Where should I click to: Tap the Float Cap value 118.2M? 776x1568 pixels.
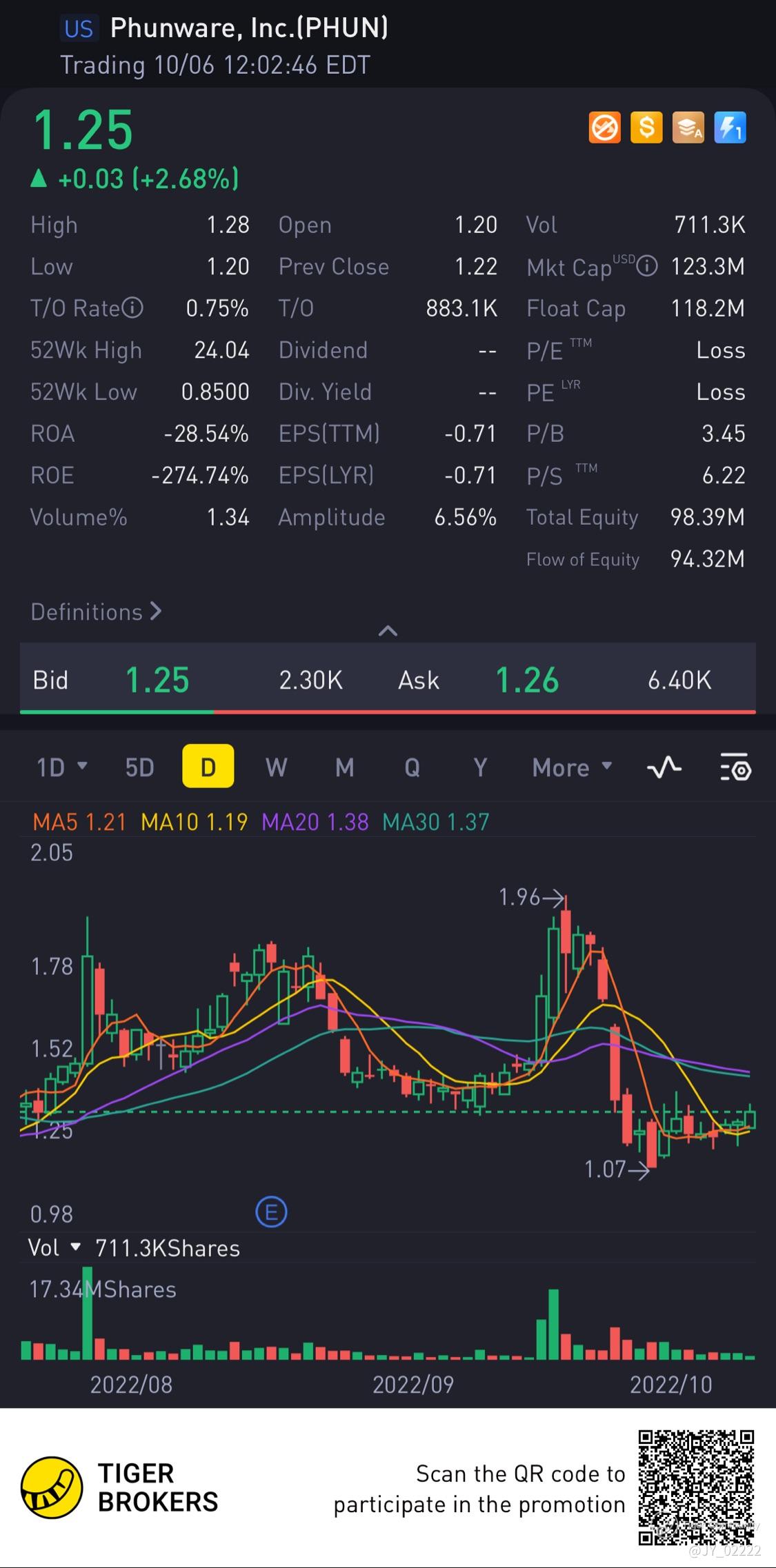[708, 308]
